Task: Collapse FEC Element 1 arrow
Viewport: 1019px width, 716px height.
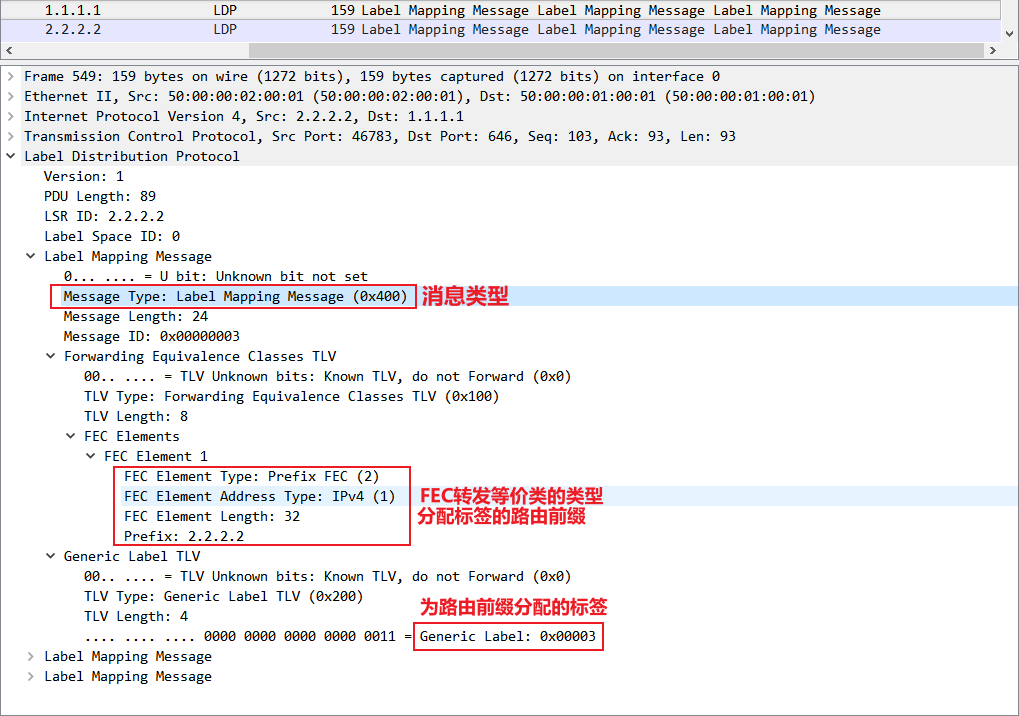Action: (91, 457)
